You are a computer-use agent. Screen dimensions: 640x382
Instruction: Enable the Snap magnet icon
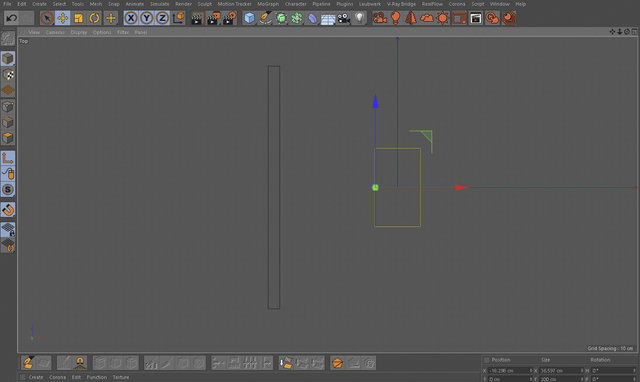(x=8, y=210)
